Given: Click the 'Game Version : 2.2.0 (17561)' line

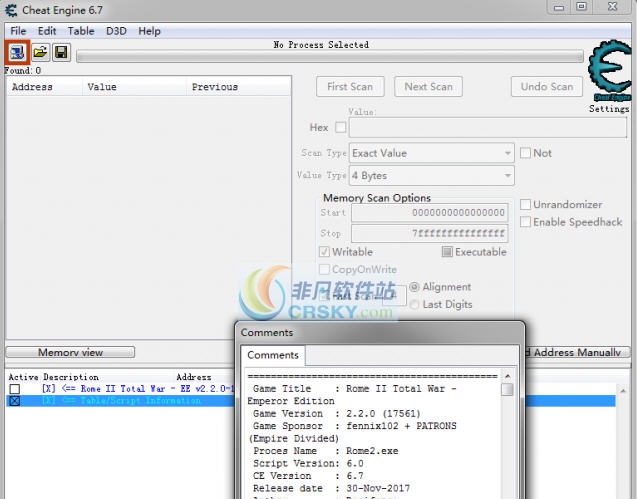Looking at the screenshot, I should (337, 414).
